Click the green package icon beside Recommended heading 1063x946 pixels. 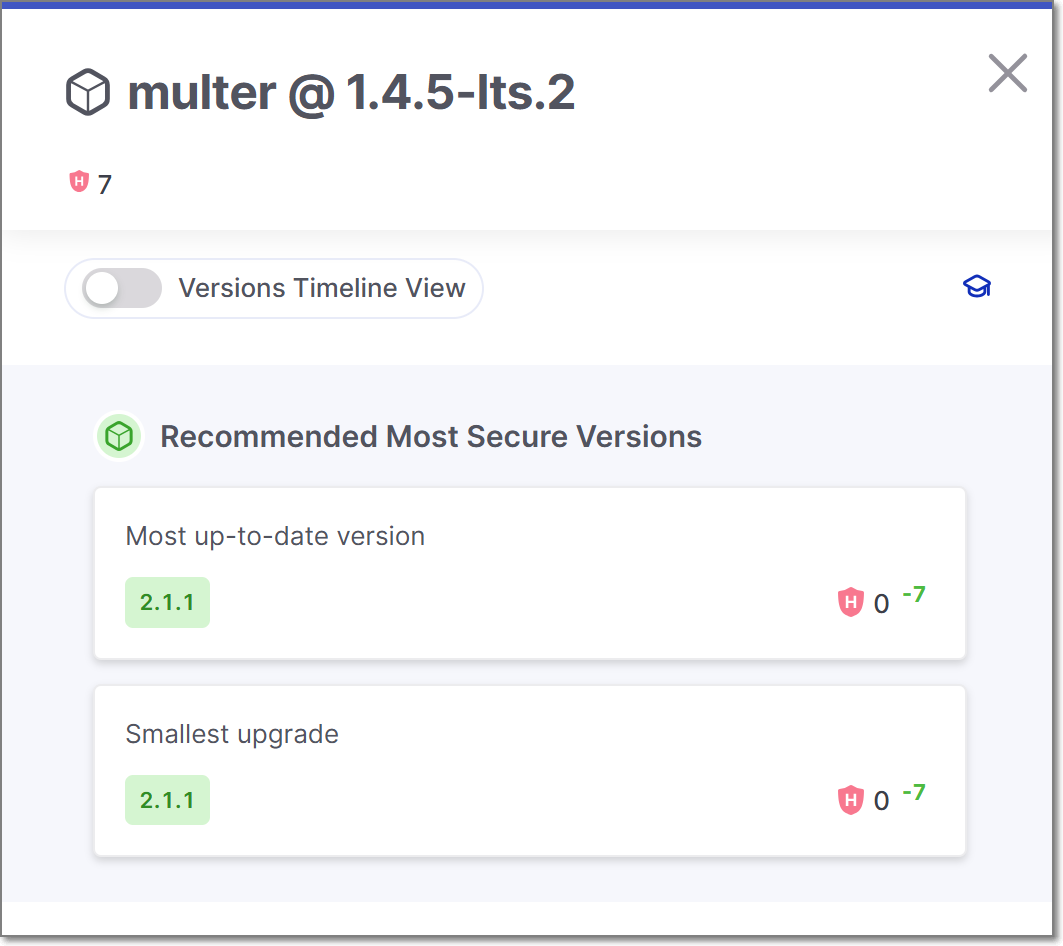click(119, 437)
